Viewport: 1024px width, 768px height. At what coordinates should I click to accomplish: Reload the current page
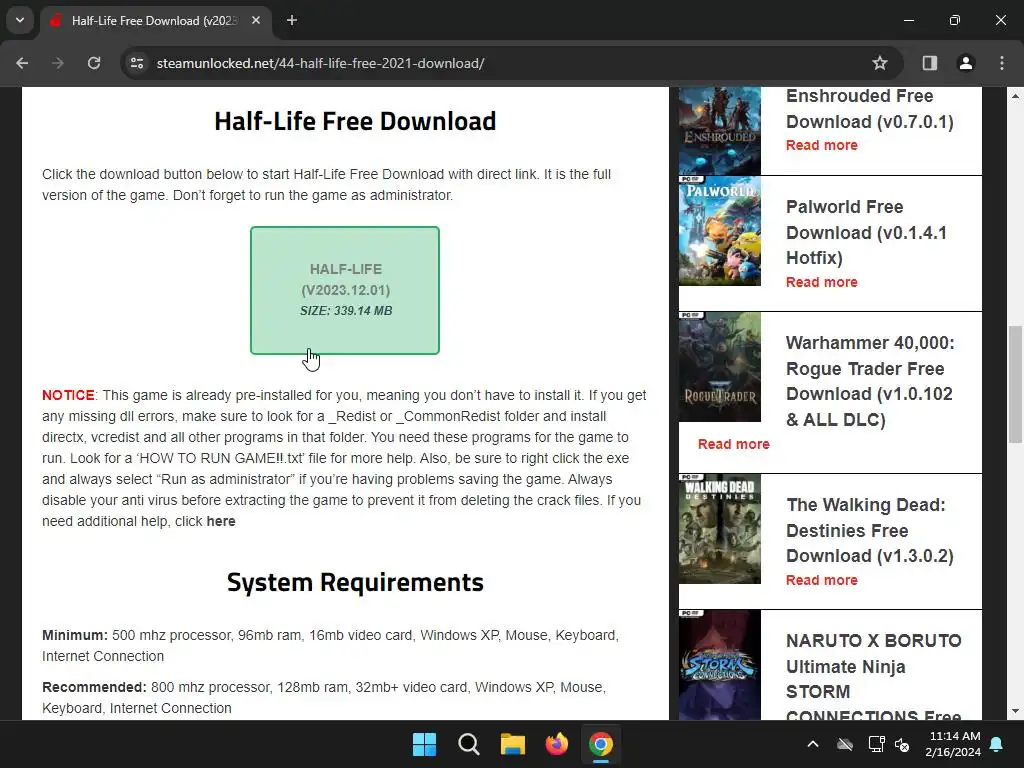[x=94, y=63]
